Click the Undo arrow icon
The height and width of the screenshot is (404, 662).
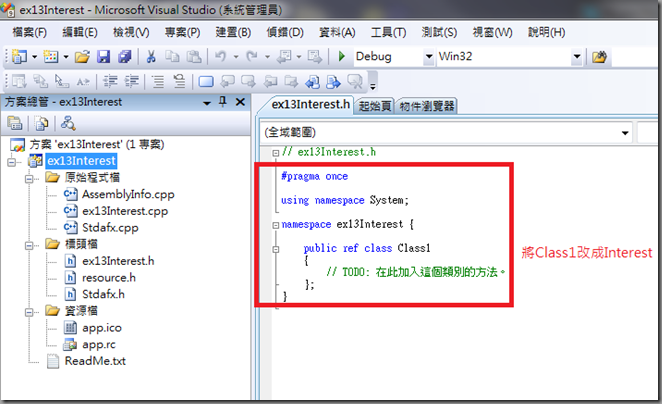point(221,56)
